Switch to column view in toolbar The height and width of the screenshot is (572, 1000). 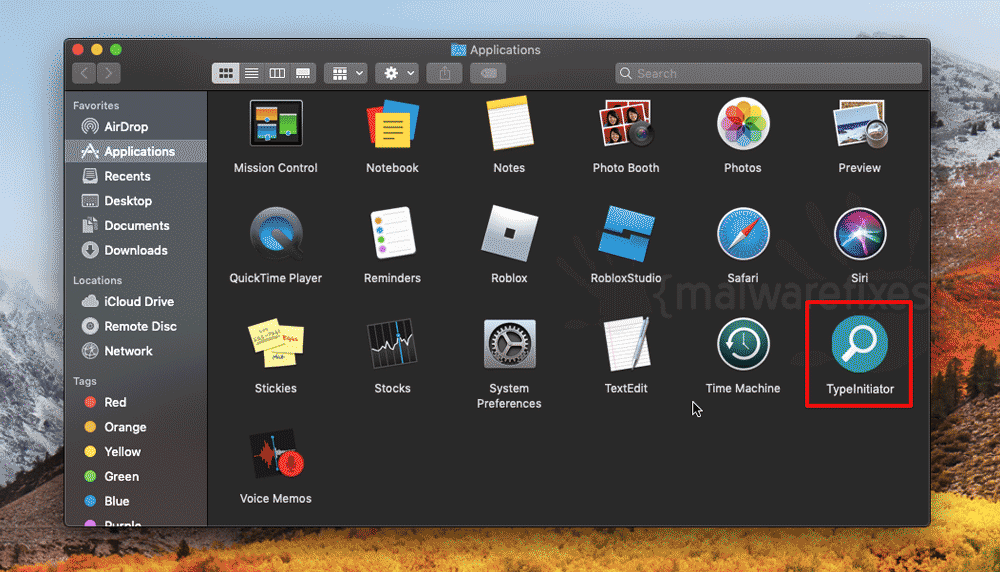pos(277,73)
